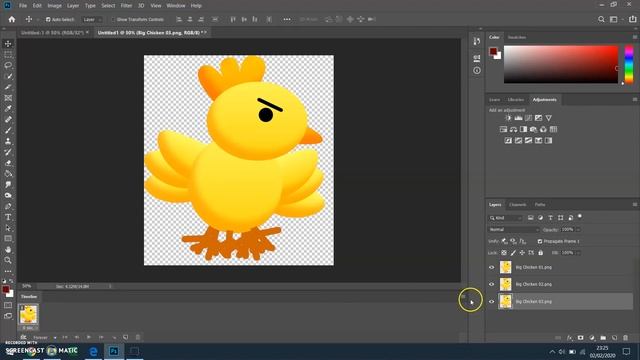
Task: Pick a color in the Color panel field
Action: 561,64
